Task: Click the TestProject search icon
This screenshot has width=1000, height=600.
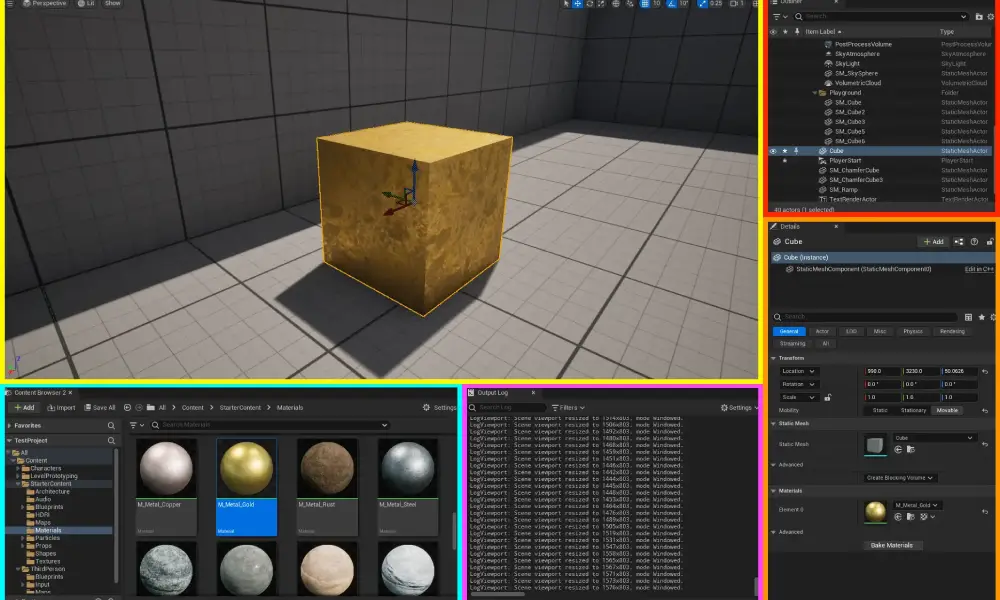Action: [x=111, y=441]
